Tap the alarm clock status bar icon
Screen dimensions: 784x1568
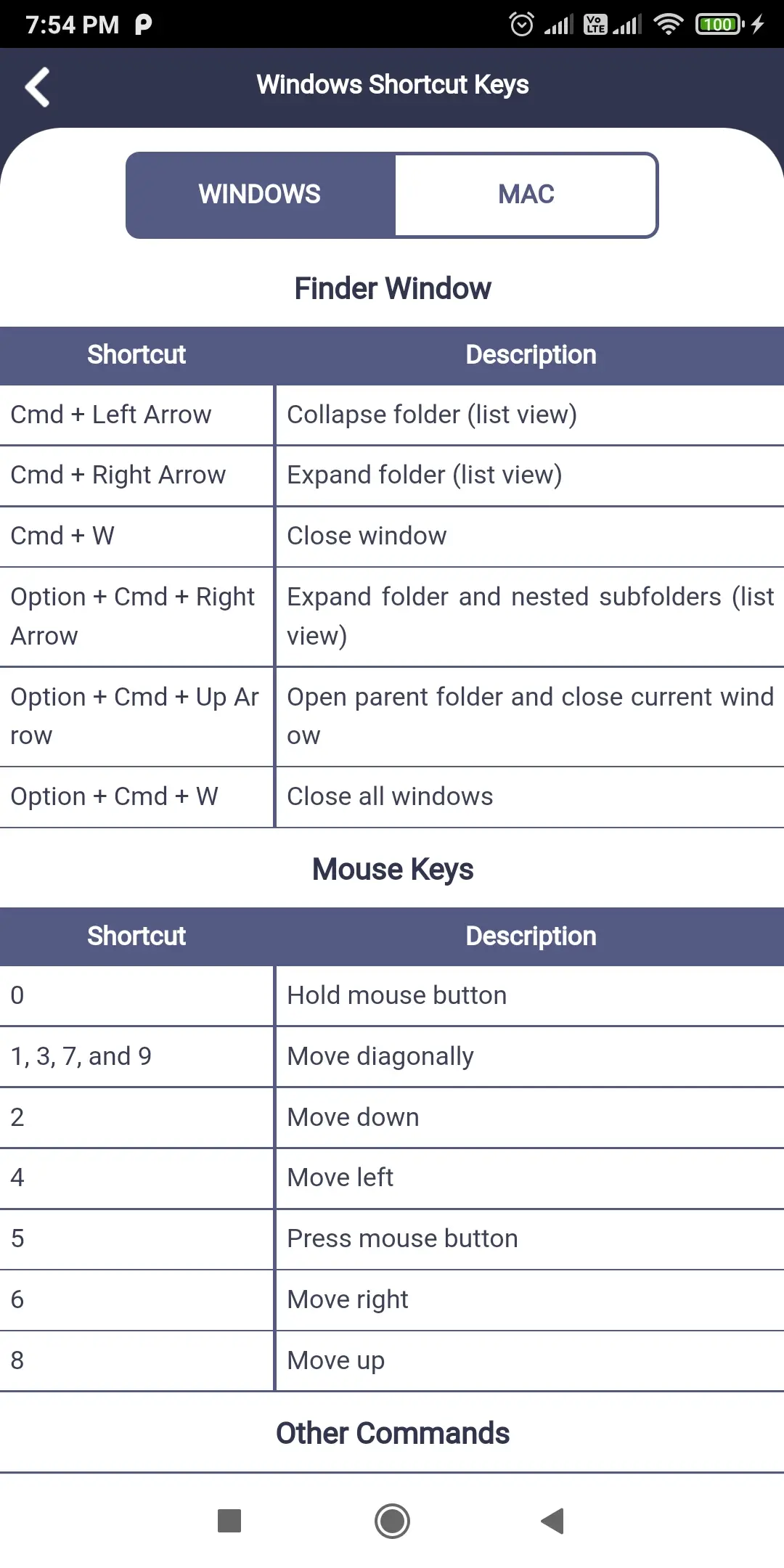pos(520,24)
